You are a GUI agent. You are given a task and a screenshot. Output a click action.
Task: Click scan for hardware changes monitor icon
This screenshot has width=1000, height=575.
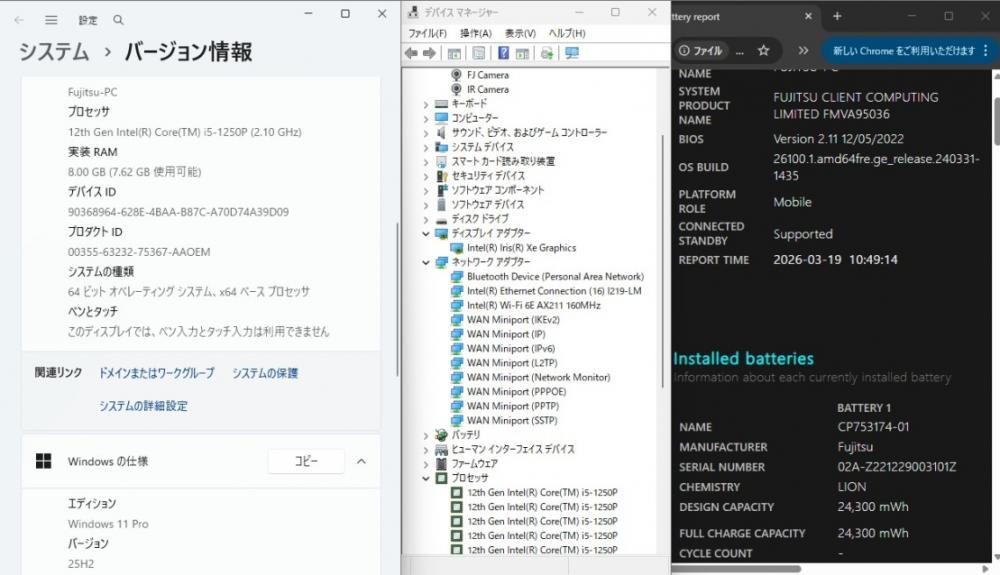point(572,54)
